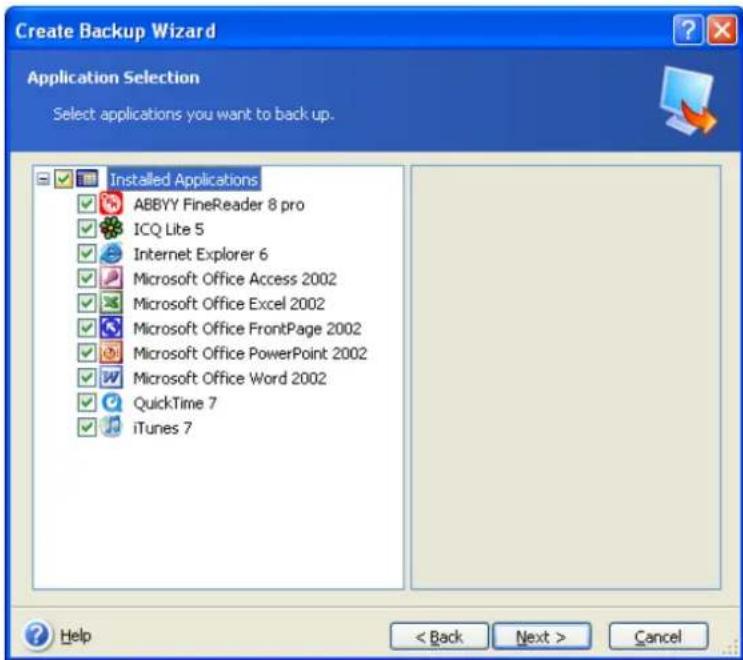Cancel the backup wizard
The image size is (743, 660).
pyautogui.click(x=658, y=636)
